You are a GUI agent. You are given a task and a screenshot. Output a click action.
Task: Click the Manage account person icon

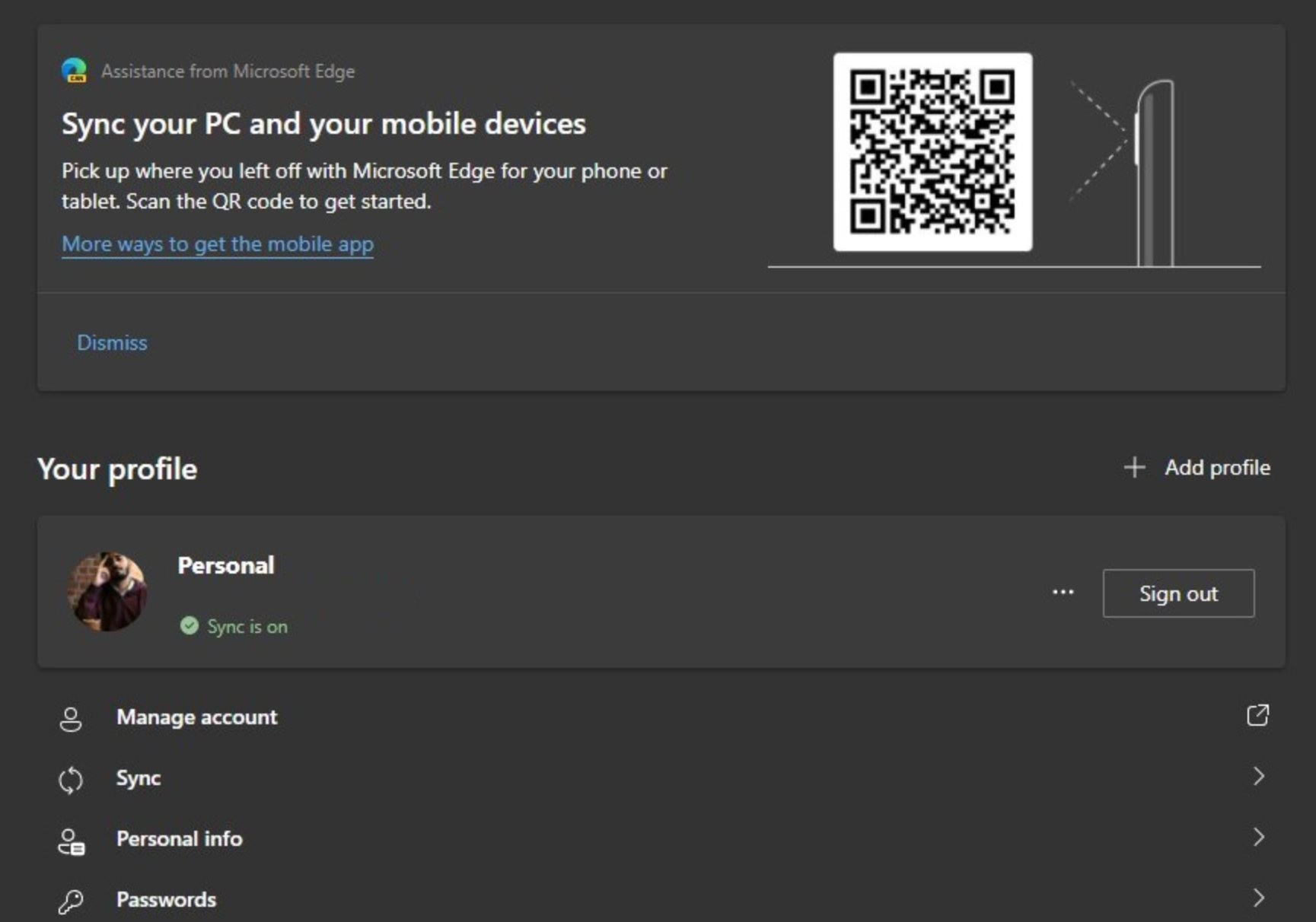[x=71, y=718]
